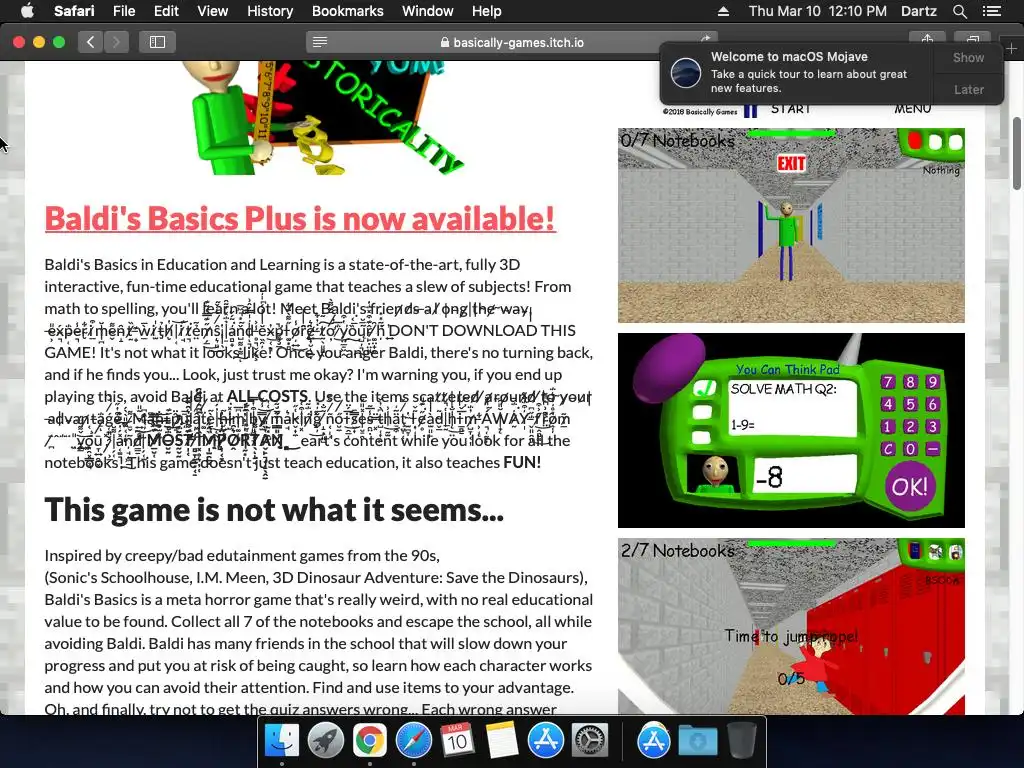
Task: Click the eject icon in menu bar
Action: click(723, 11)
